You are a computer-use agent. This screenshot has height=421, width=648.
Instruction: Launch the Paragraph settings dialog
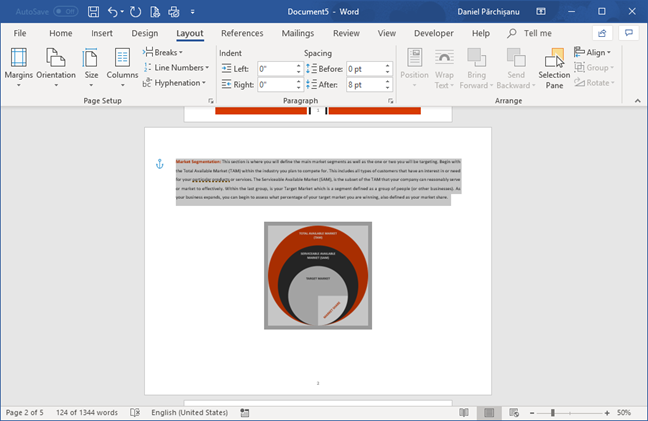click(x=391, y=101)
